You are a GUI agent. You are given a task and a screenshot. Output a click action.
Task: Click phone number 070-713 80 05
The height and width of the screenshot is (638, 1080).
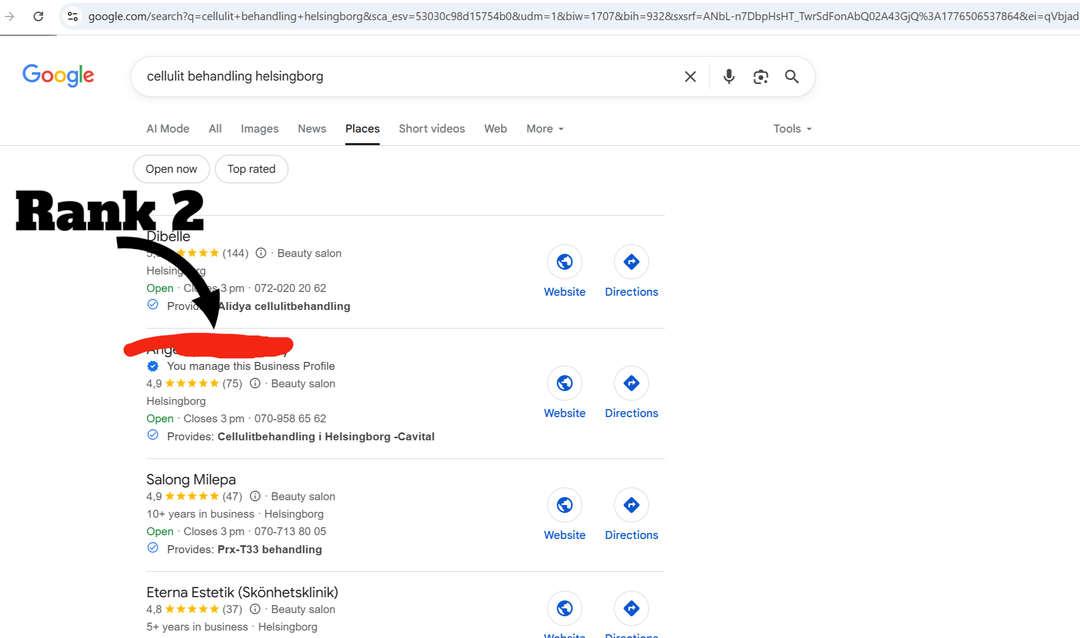[x=290, y=532]
